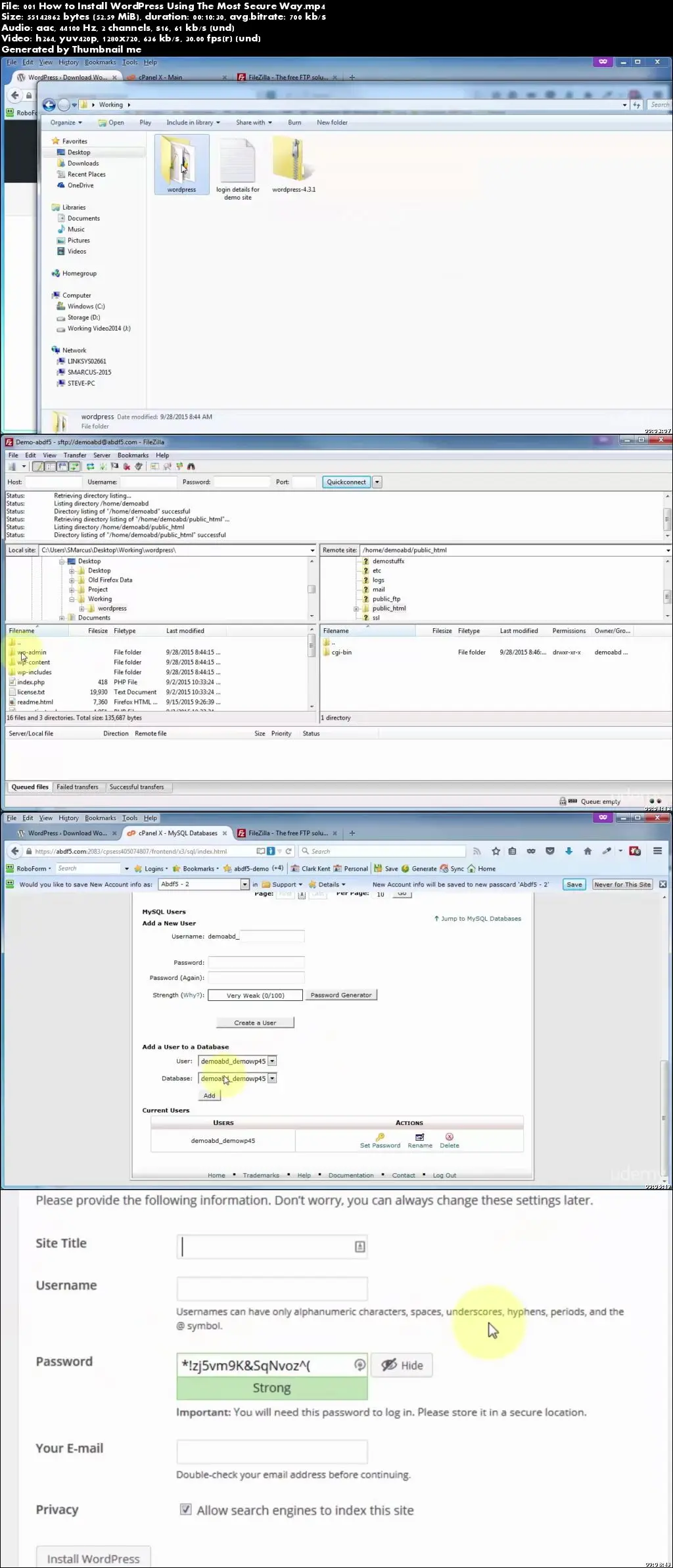The width and height of the screenshot is (673, 1568).
Task: Click Set Password action icon
Action: tap(380, 1137)
